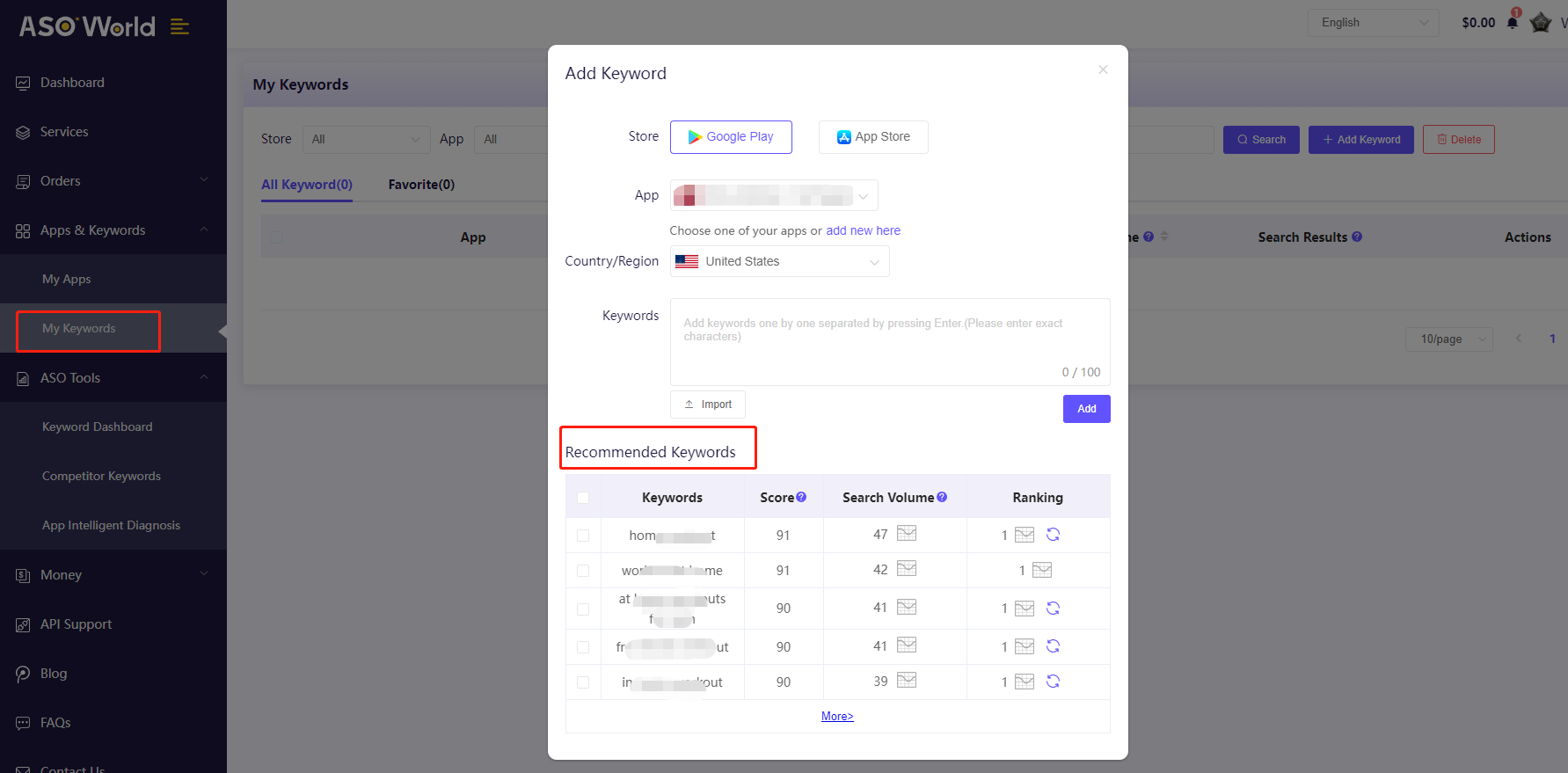The width and height of the screenshot is (1568, 773).
Task: Expand the Orders sidebar section
Action: coord(113,181)
